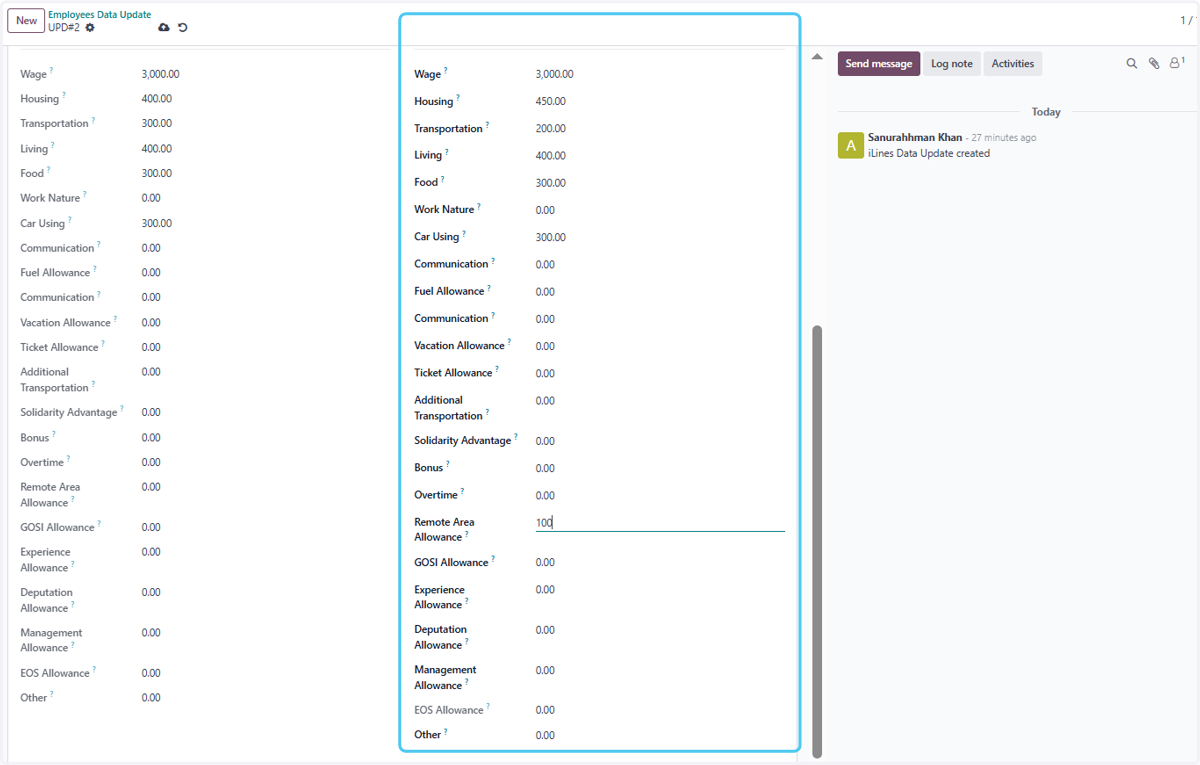Open the gear actions menu beside UPD#2
Image resolution: width=1200 pixels, height=765 pixels.
point(90,27)
